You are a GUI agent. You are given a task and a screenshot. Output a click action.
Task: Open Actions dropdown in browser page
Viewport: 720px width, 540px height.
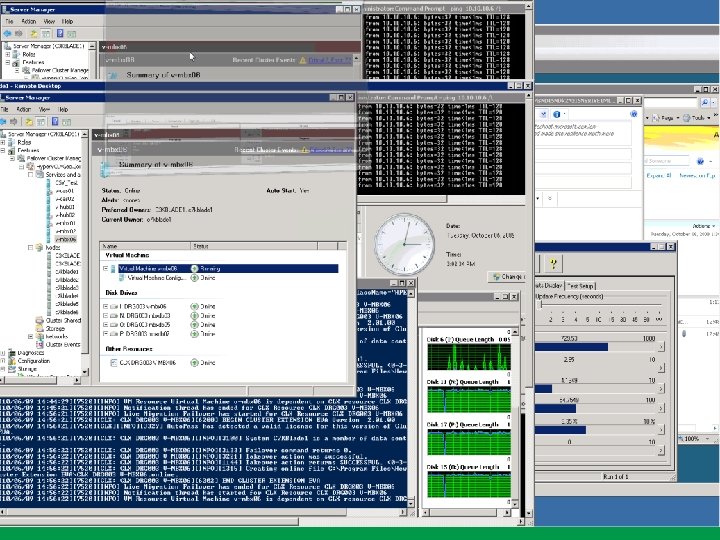(703, 226)
